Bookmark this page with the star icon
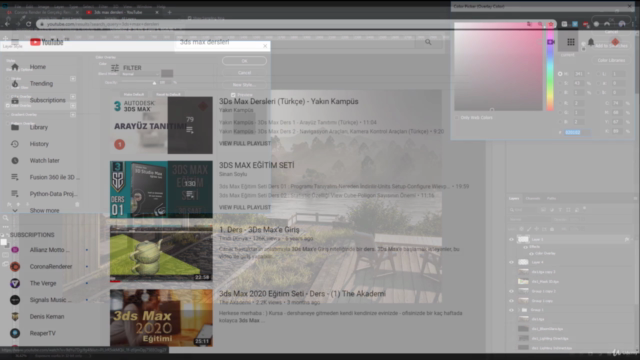Screen dimensions: 640x360 point(551,24)
